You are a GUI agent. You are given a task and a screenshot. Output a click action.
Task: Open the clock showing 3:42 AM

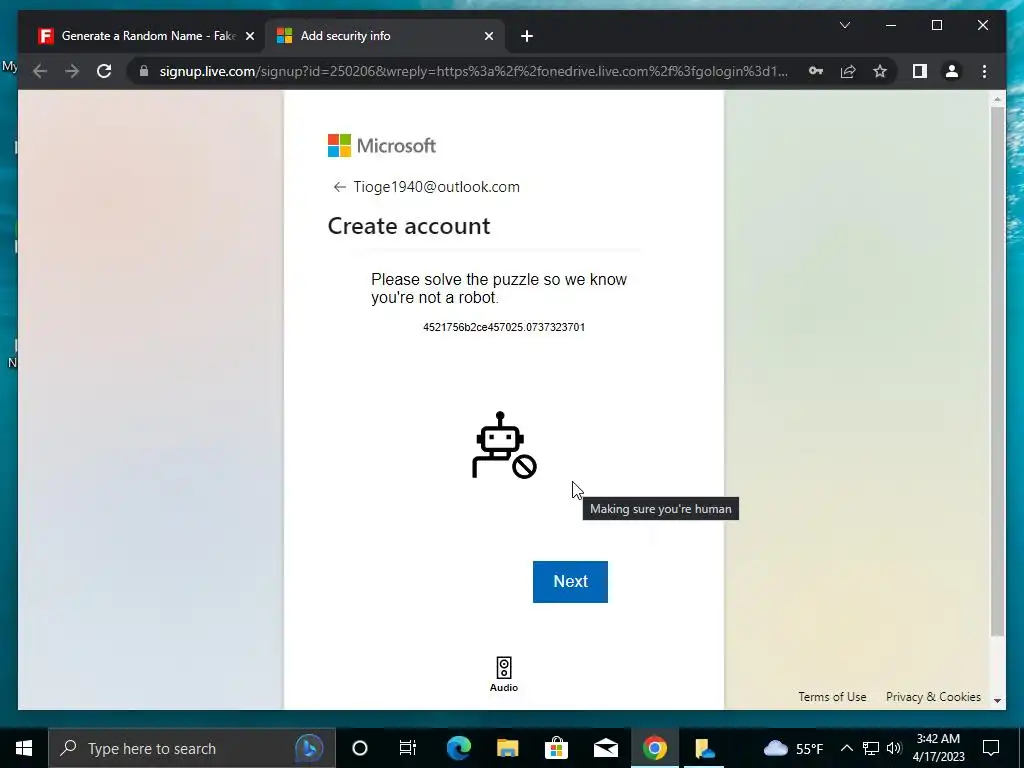[938, 748]
